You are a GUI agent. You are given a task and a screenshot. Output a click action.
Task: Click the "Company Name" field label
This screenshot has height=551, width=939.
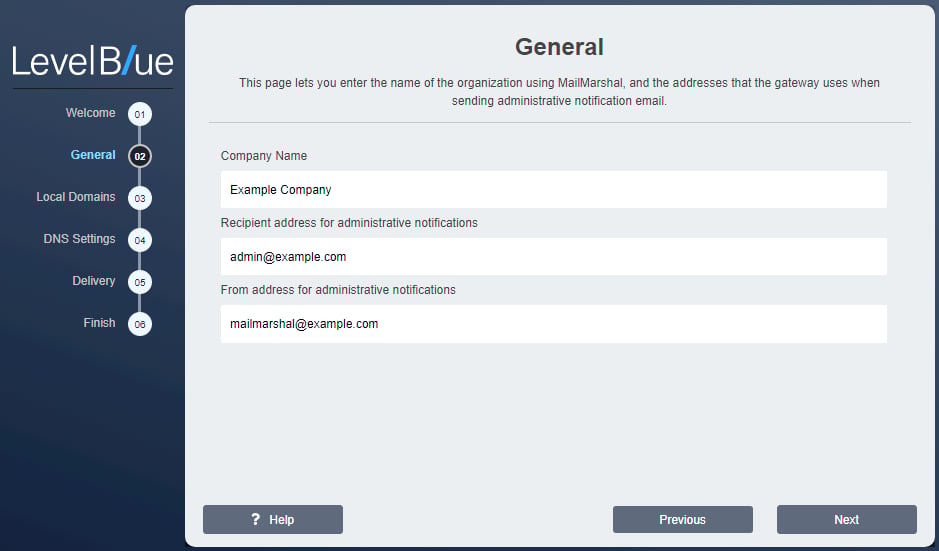(x=263, y=156)
